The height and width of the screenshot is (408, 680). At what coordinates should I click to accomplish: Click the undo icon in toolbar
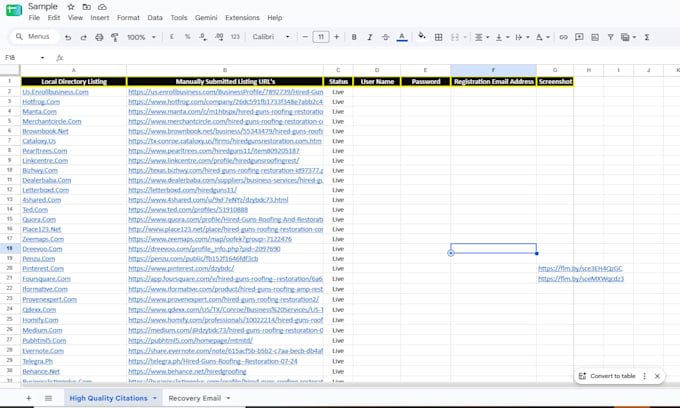68,37
